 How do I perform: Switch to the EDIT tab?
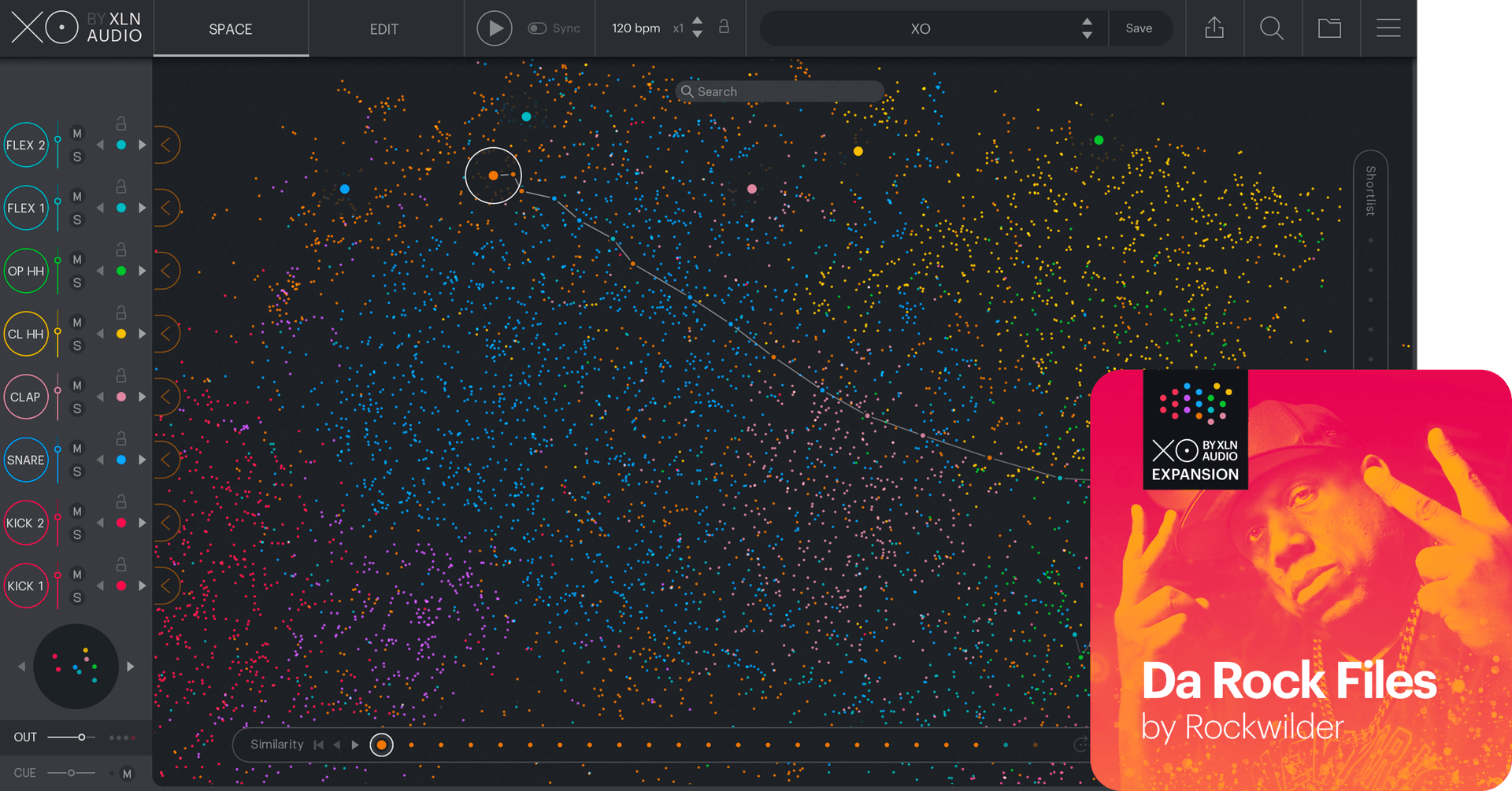(384, 29)
